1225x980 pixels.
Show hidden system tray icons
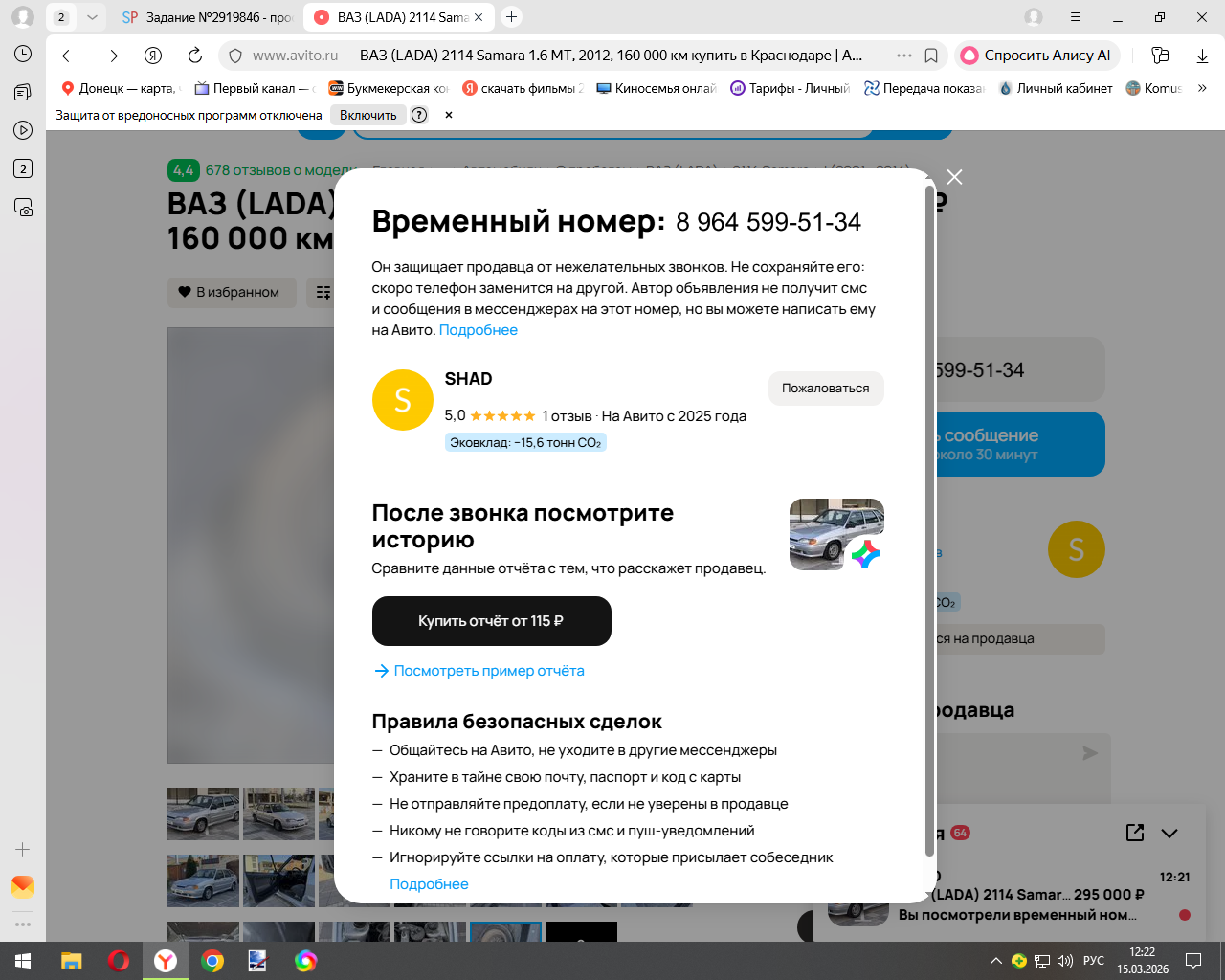(x=996, y=961)
